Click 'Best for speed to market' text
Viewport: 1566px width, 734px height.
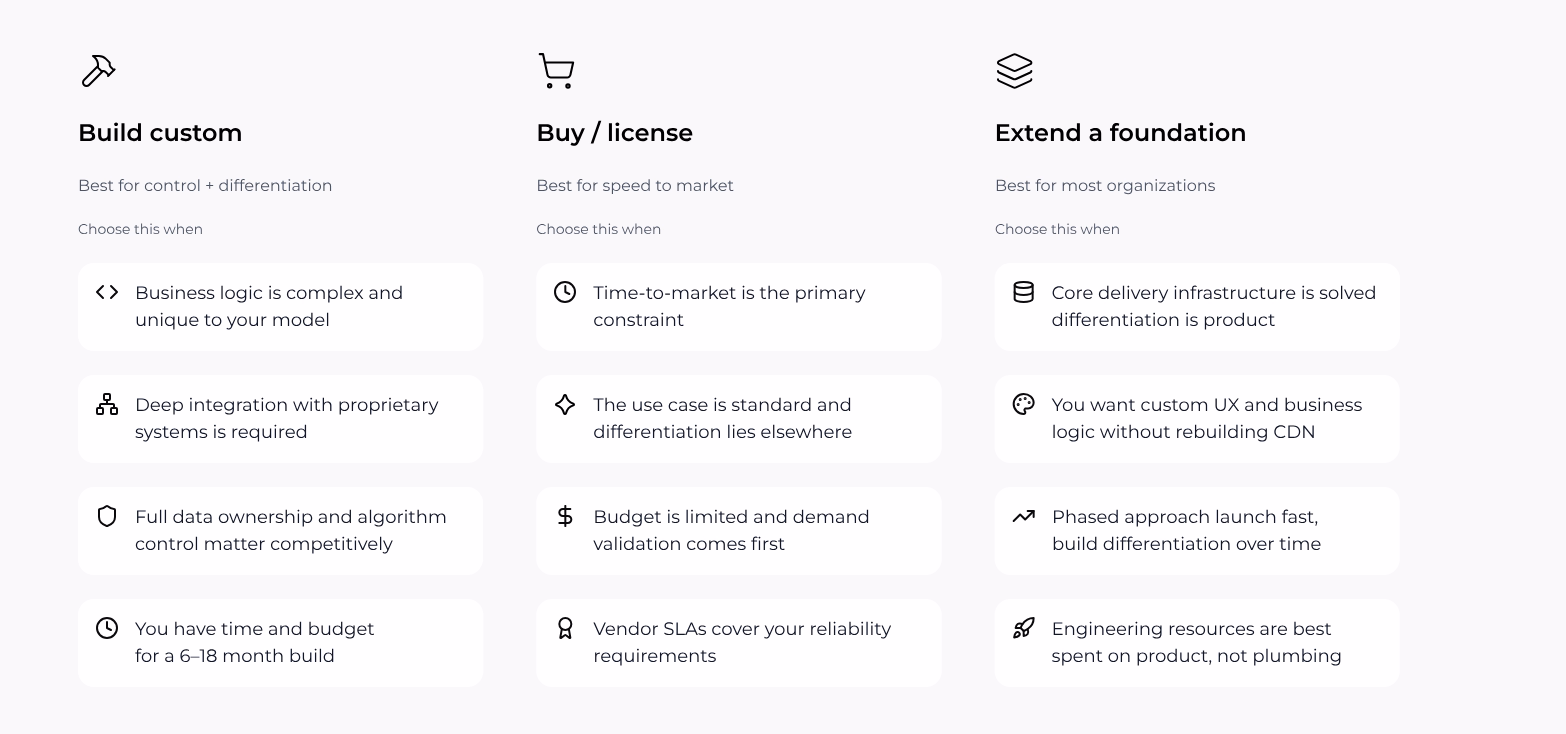pyautogui.click(x=635, y=185)
